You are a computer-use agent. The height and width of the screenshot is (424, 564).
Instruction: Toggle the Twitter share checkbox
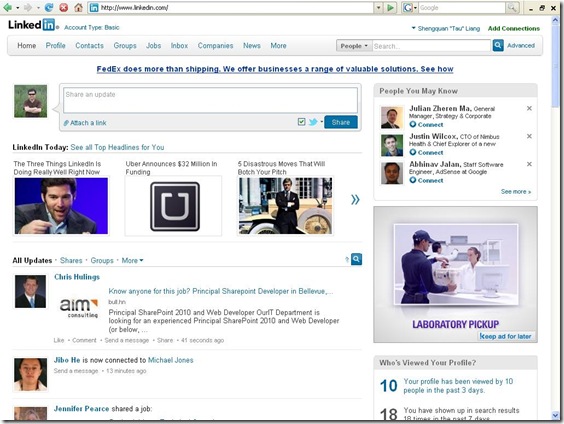(x=301, y=122)
